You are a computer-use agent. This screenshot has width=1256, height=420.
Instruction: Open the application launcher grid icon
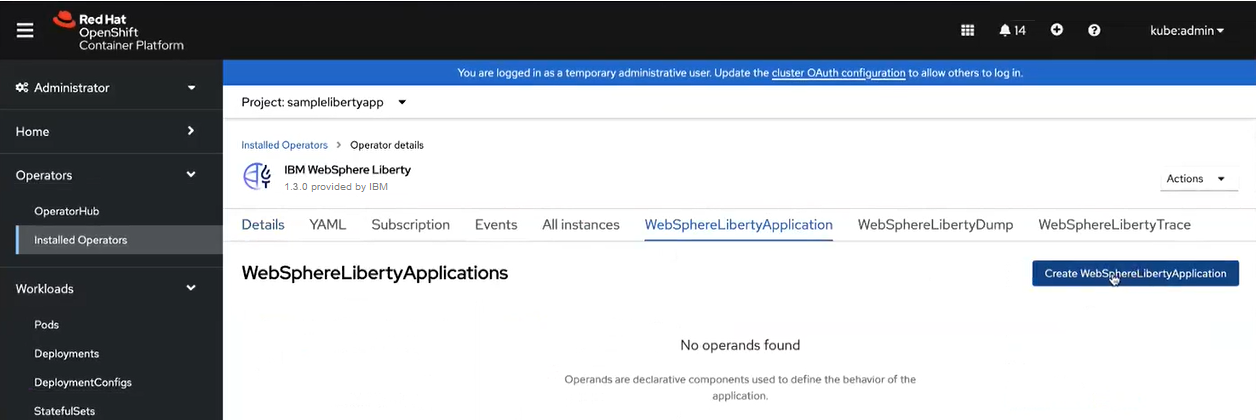click(967, 30)
